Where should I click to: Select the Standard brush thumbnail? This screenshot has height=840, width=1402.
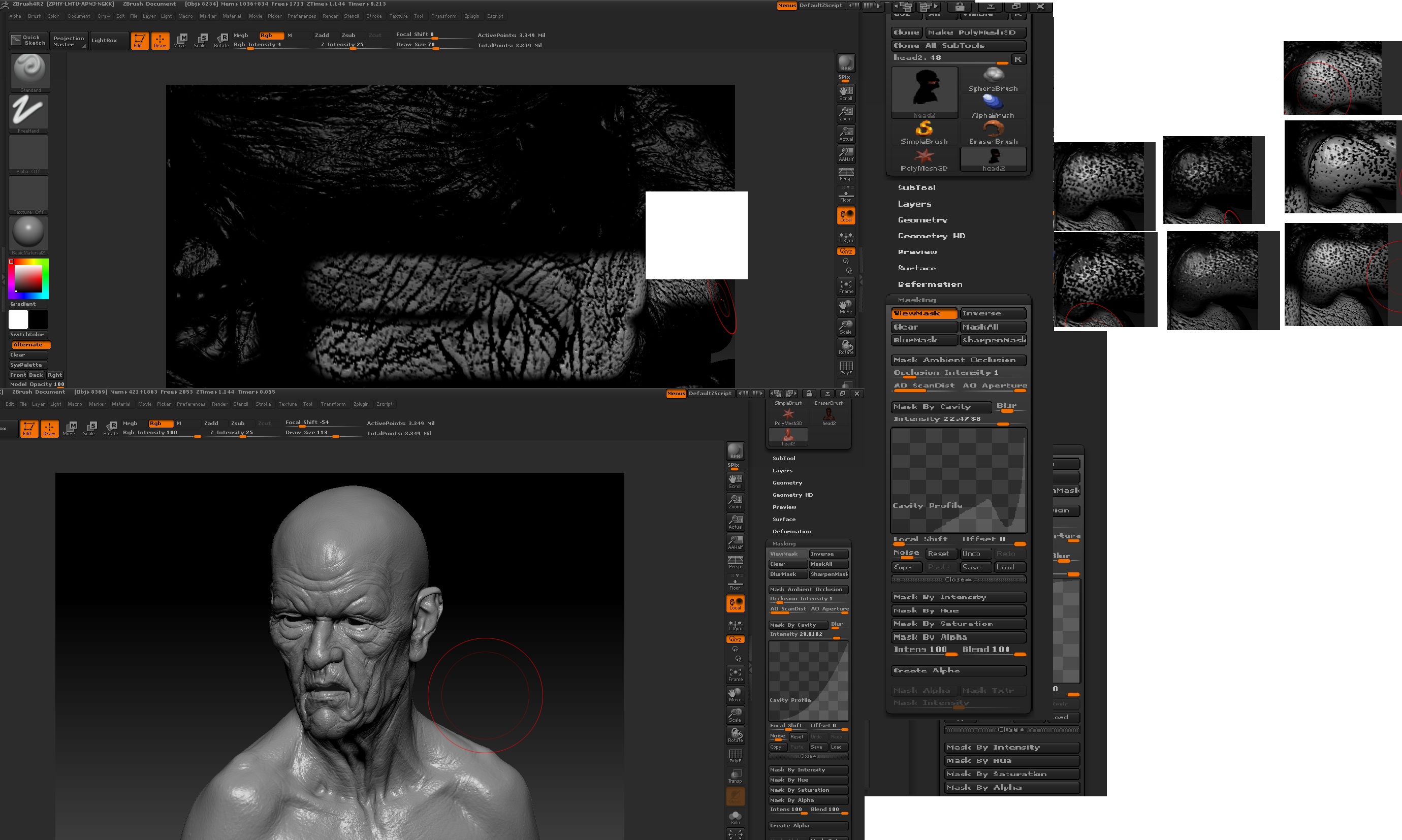pyautogui.click(x=30, y=70)
